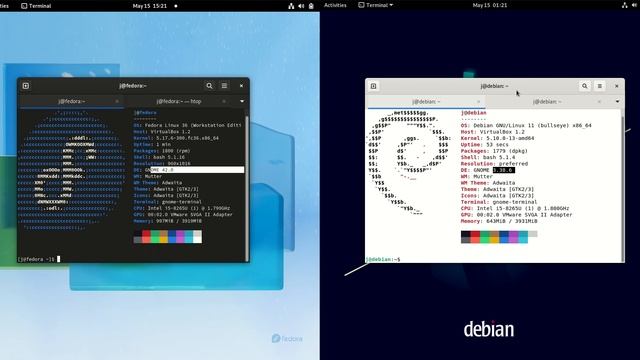Close the Debian terminal window
640x360 pixels.
pos(617,86)
